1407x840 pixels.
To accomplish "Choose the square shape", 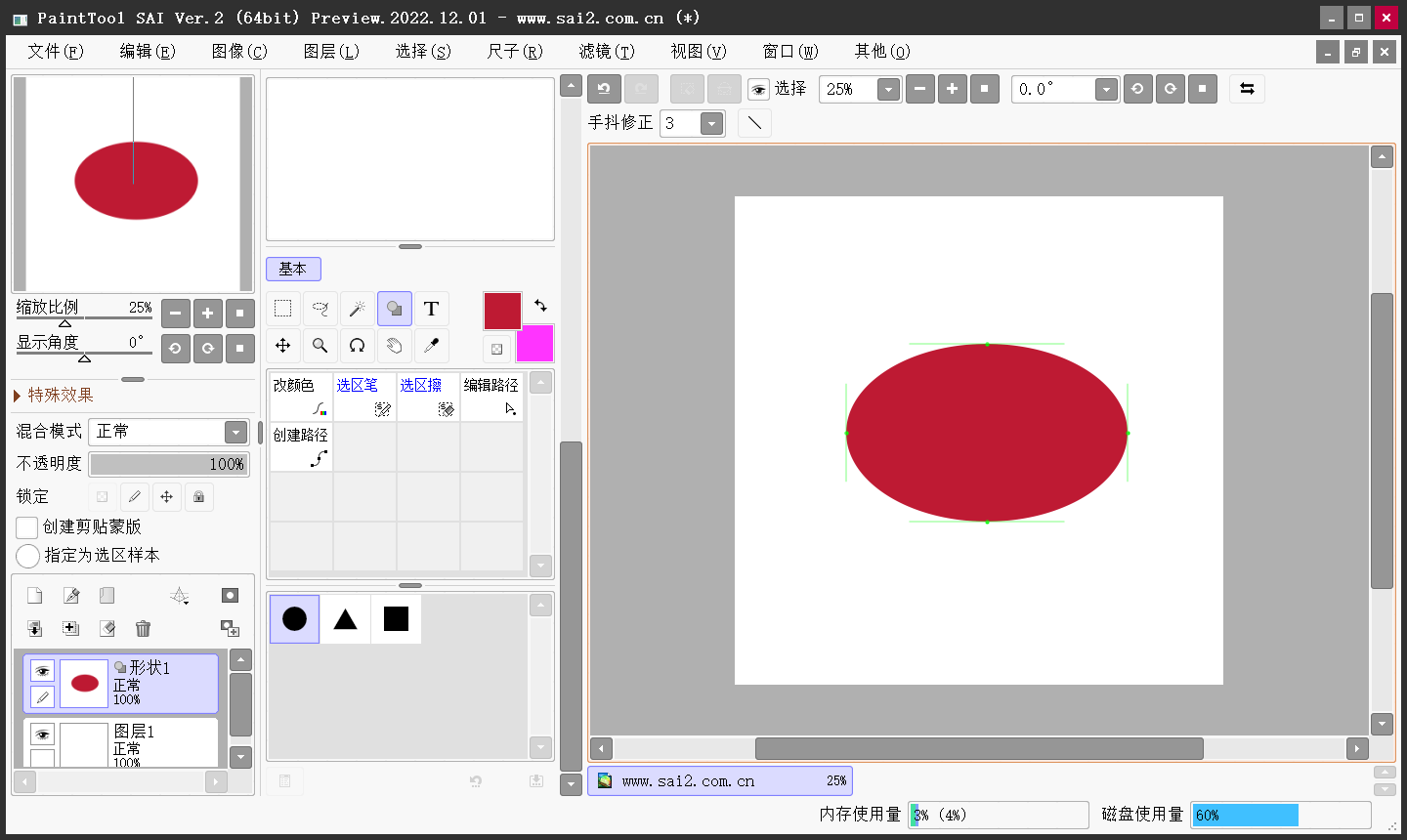I will coord(396,619).
